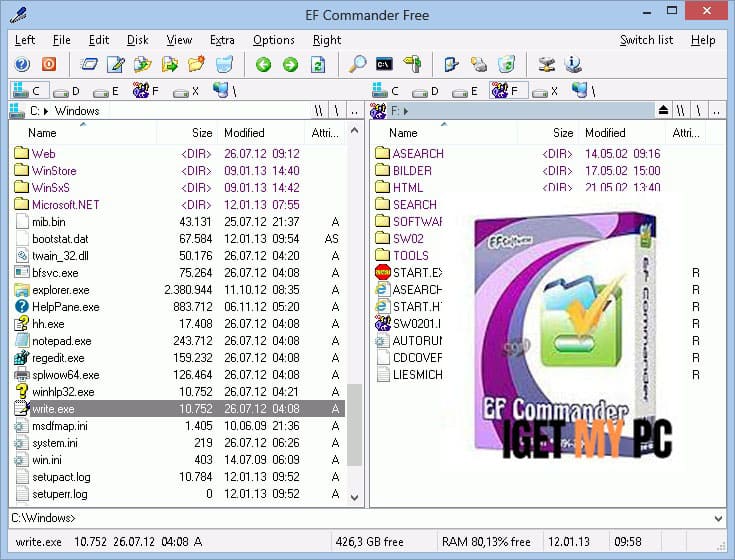The width and height of the screenshot is (735, 560).
Task: Click the move files toolbar icon
Action: (x=170, y=64)
